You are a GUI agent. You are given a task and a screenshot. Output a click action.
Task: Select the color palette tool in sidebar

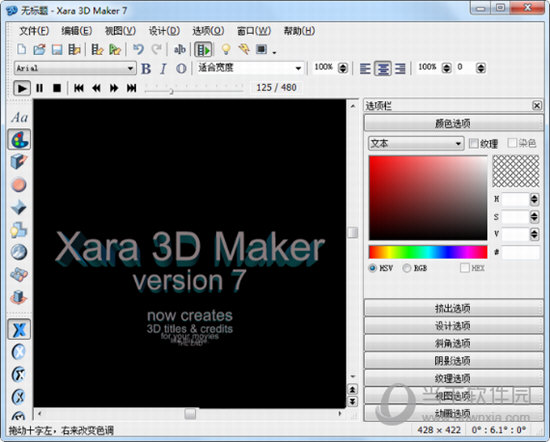pyautogui.click(x=19, y=140)
